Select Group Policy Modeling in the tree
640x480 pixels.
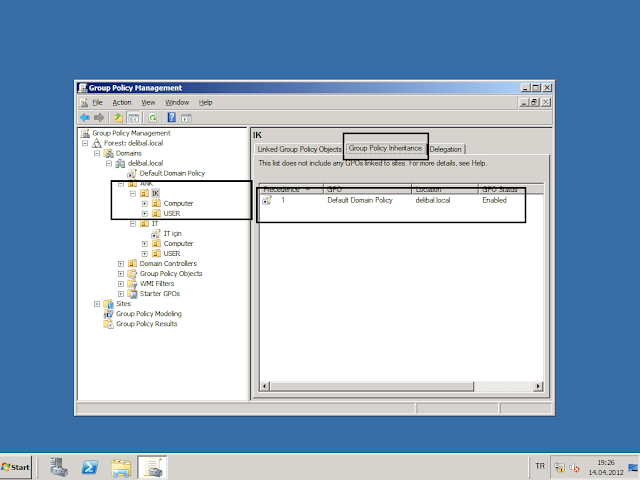click(x=148, y=313)
